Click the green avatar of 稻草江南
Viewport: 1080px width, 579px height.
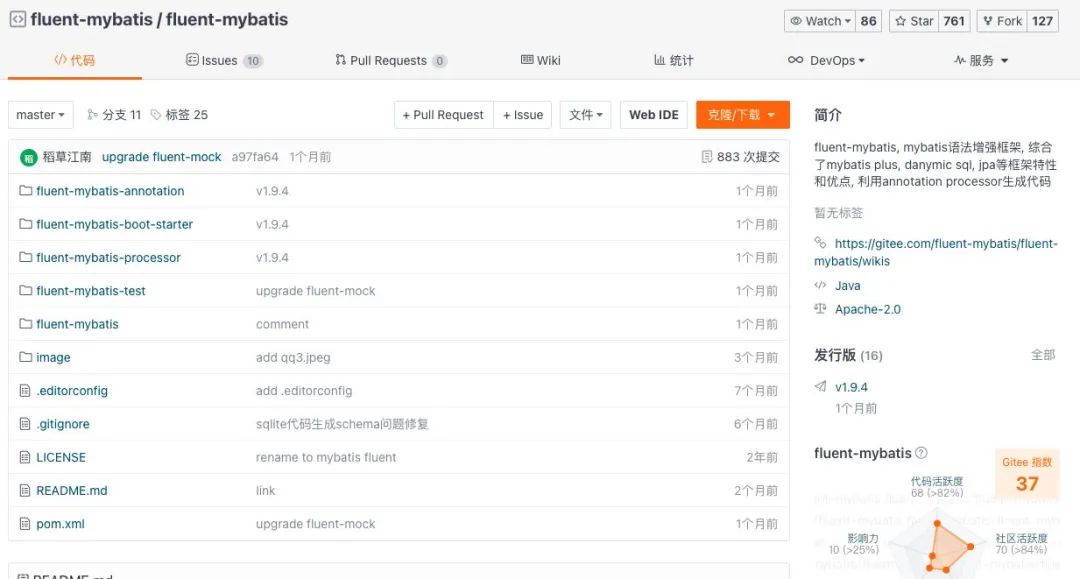pos(28,158)
